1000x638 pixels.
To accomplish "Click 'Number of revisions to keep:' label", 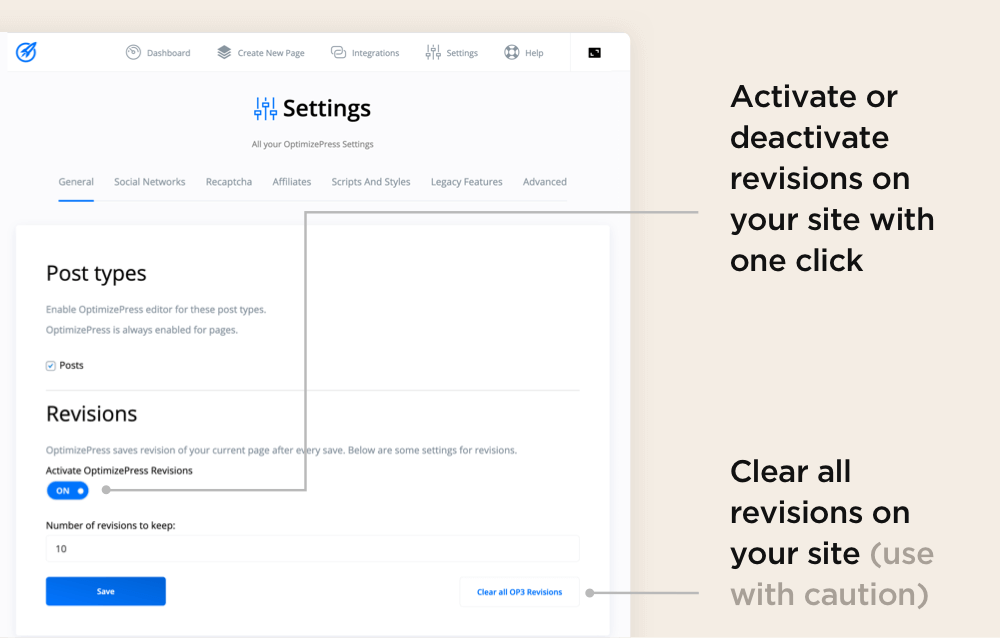I will point(110,526).
